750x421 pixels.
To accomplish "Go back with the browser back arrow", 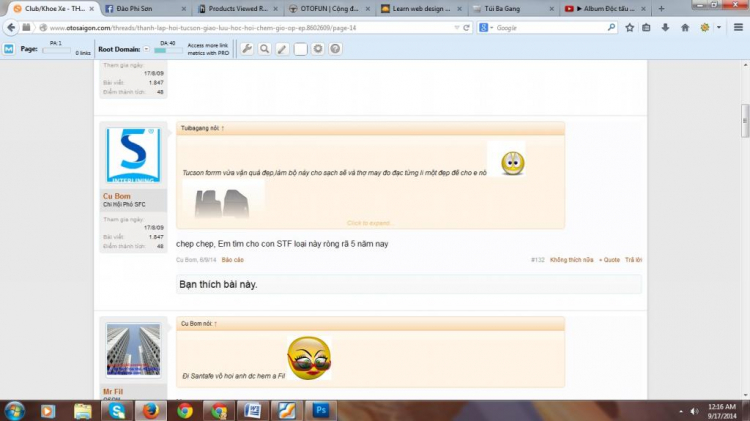I will (11, 28).
